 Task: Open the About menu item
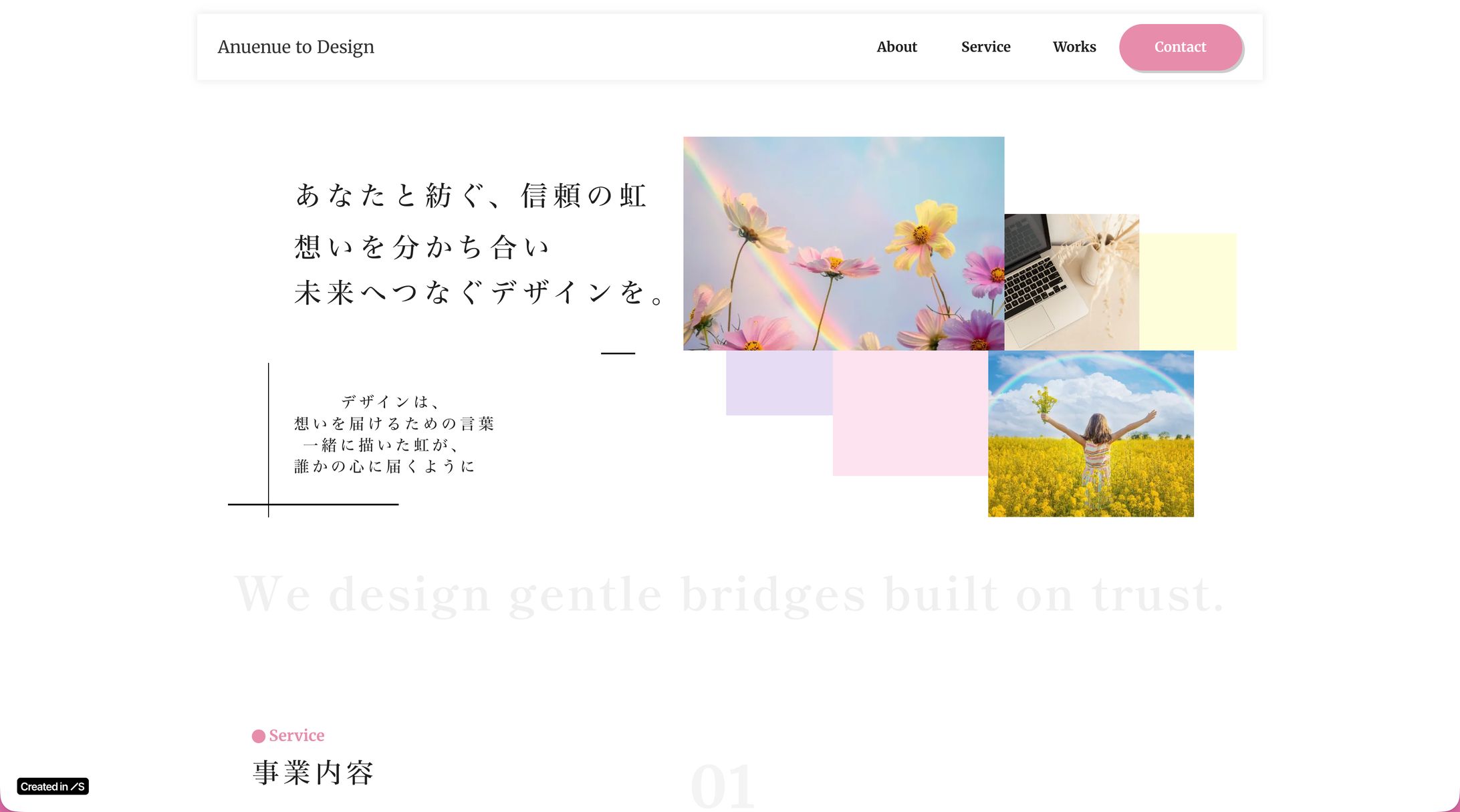tap(896, 47)
